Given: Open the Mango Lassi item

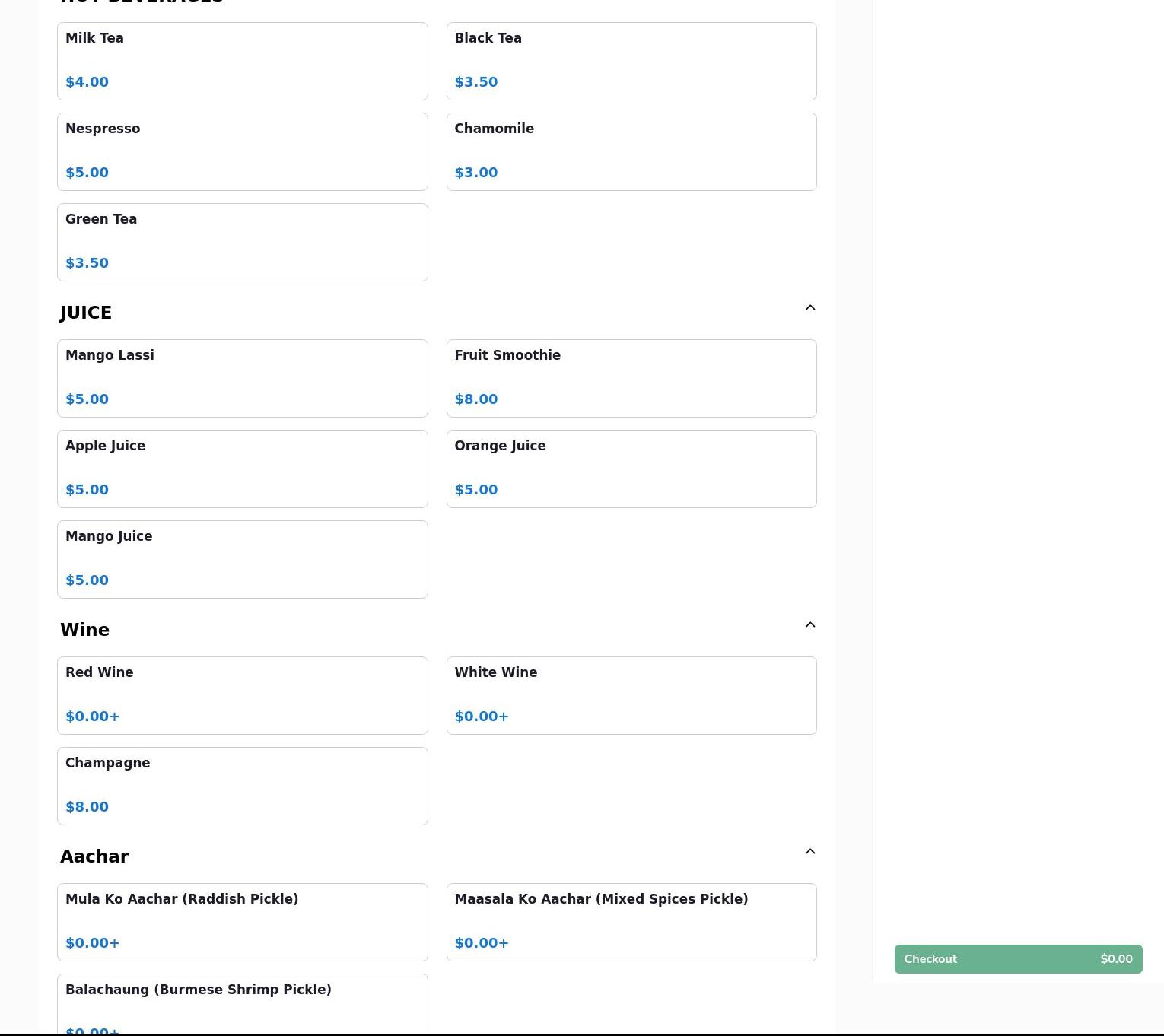Looking at the screenshot, I should click(x=242, y=378).
